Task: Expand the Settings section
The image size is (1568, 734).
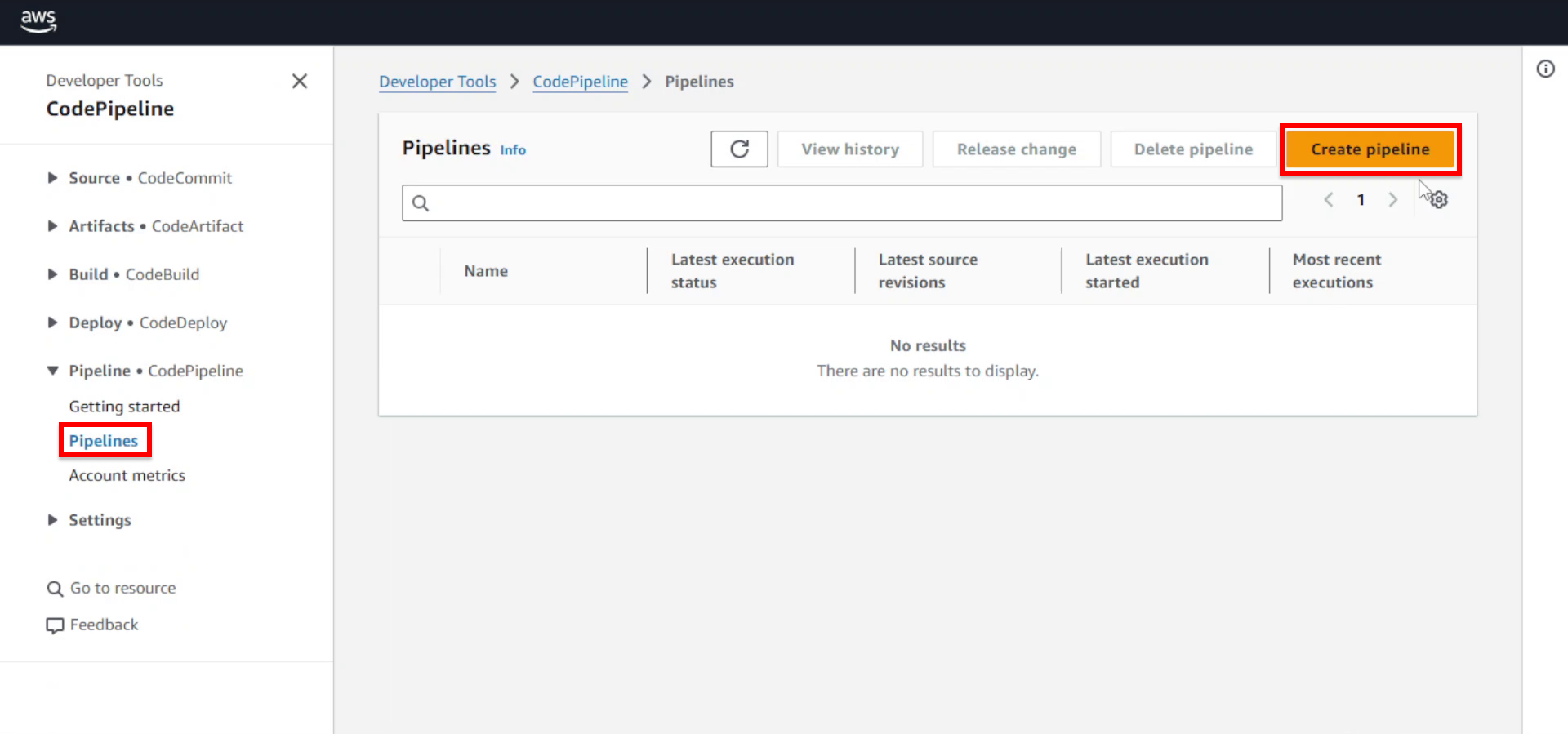Action: (x=52, y=520)
